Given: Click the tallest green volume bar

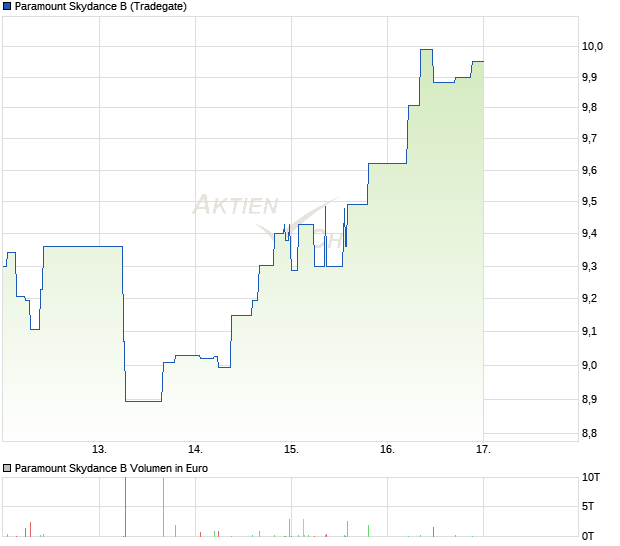Looking at the screenshot, I should pyautogui.click(x=163, y=507).
